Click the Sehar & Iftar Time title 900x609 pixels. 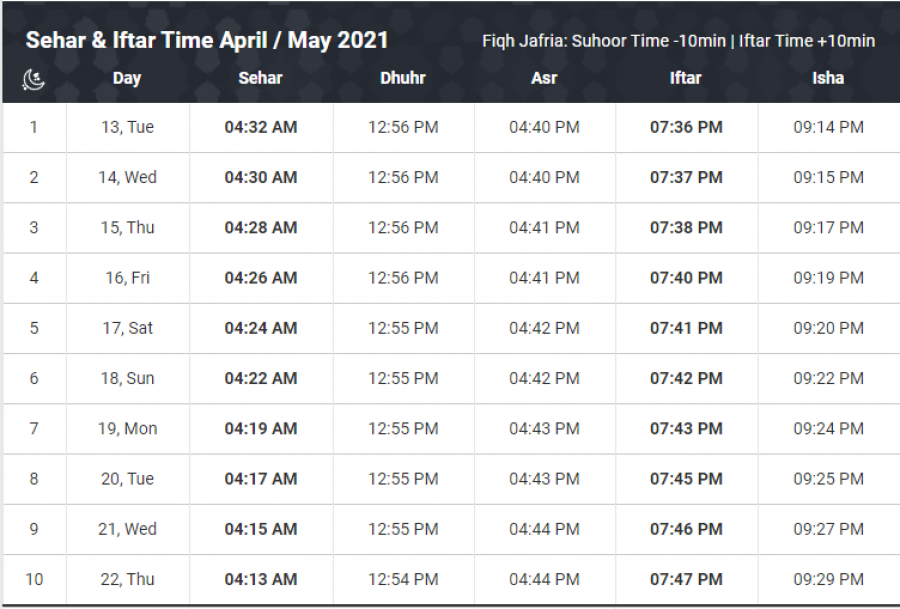tap(207, 41)
